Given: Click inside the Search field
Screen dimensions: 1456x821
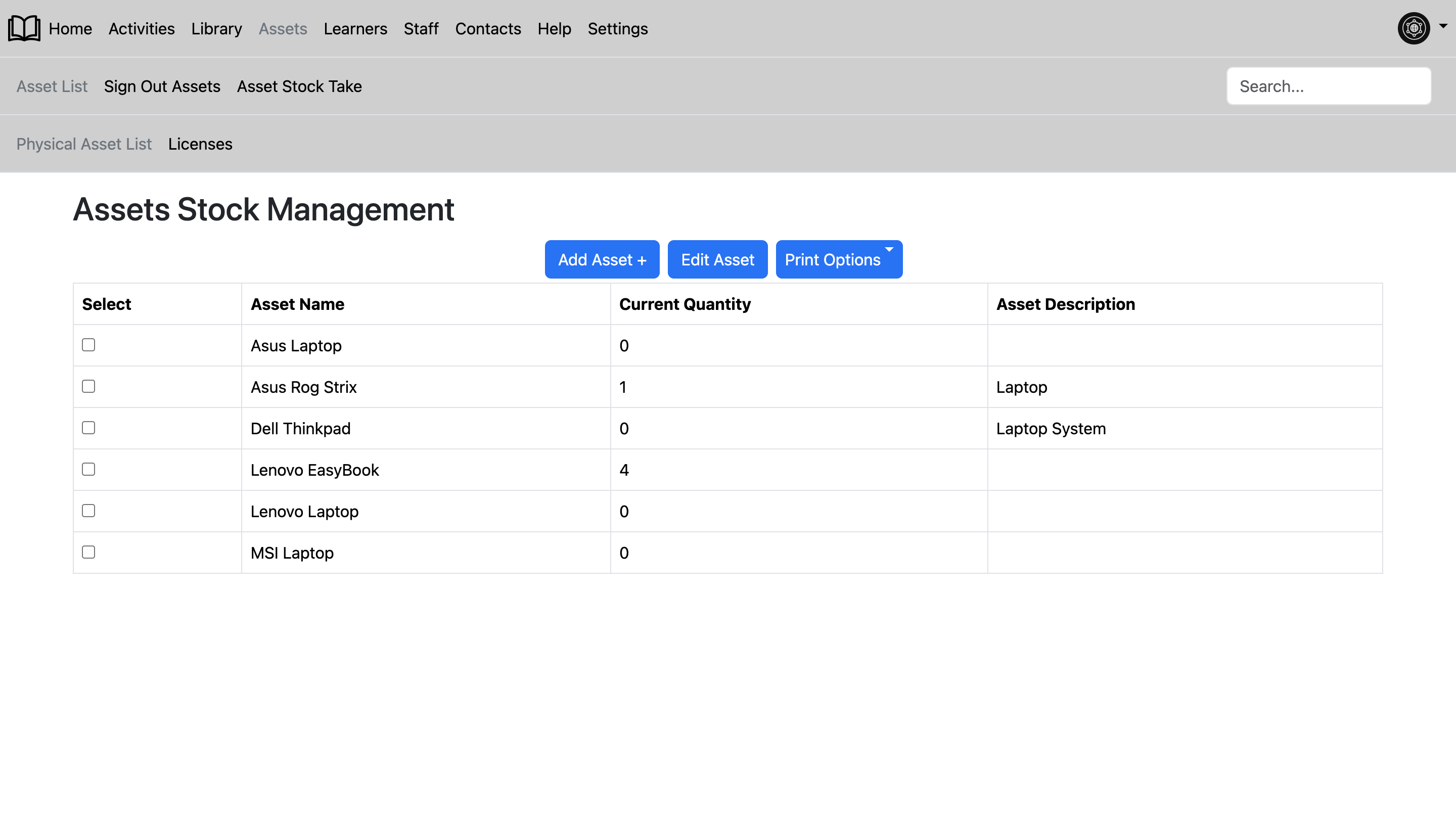Looking at the screenshot, I should tap(1328, 86).
